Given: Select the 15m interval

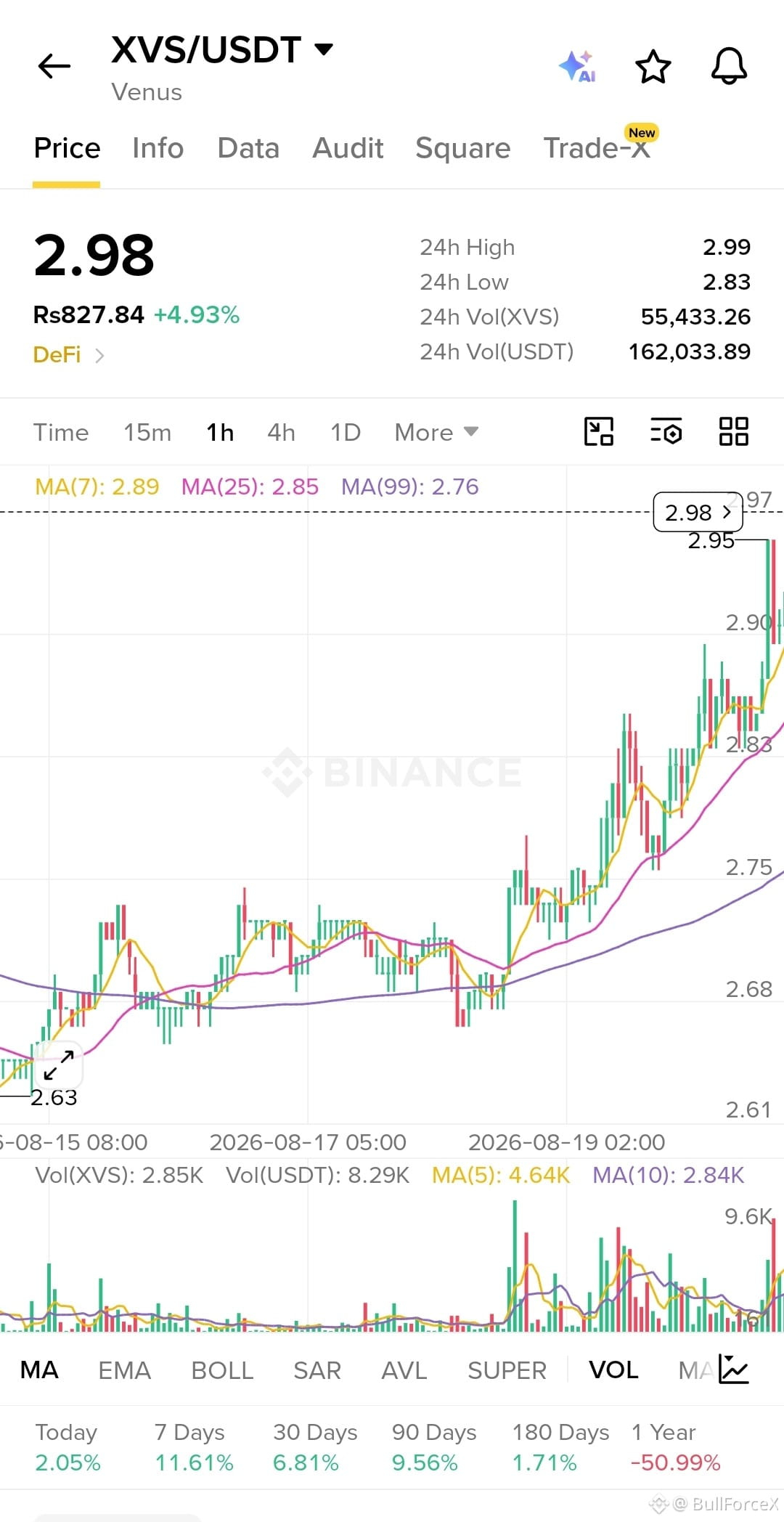Looking at the screenshot, I should (x=147, y=432).
